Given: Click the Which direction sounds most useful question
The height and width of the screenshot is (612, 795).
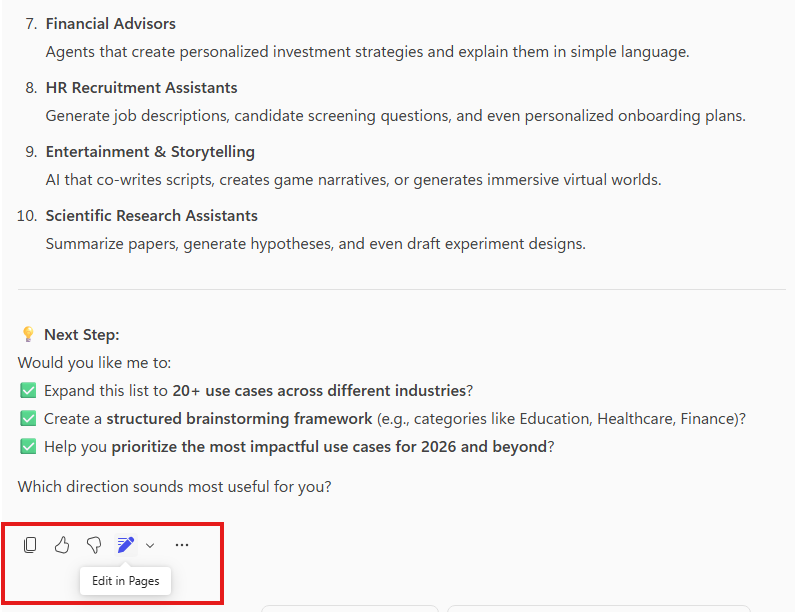Looking at the screenshot, I should point(174,487).
